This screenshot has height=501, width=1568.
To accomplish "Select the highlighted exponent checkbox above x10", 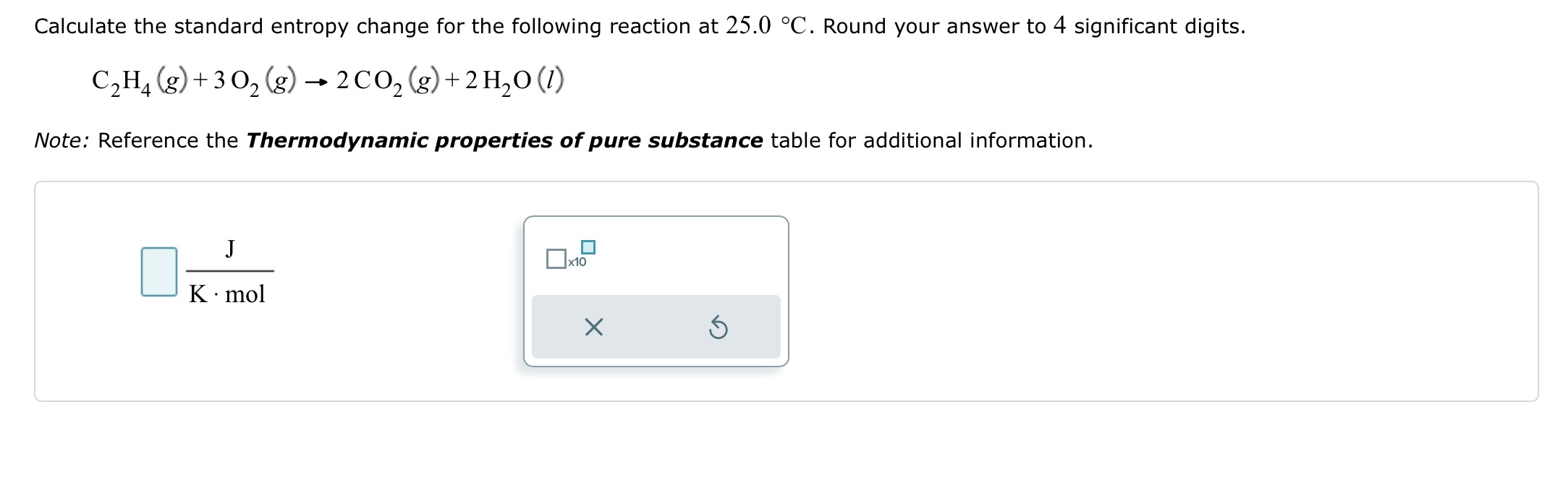I will click(x=590, y=246).
